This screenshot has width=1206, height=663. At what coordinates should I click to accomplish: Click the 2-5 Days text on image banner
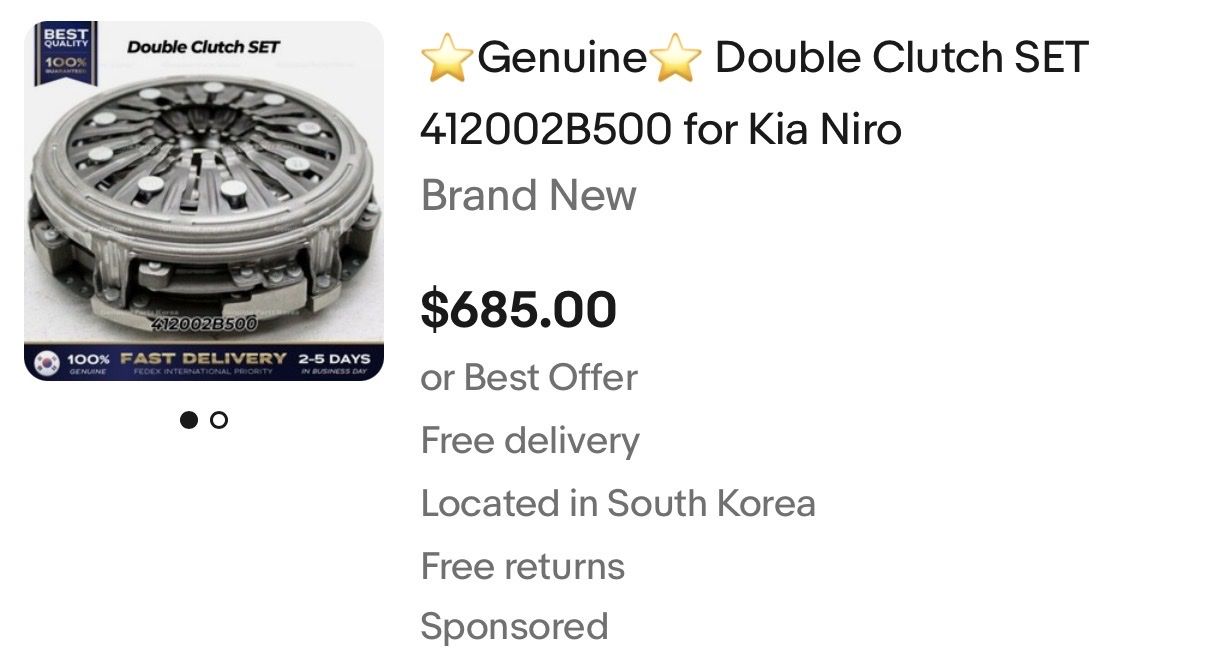pos(334,358)
